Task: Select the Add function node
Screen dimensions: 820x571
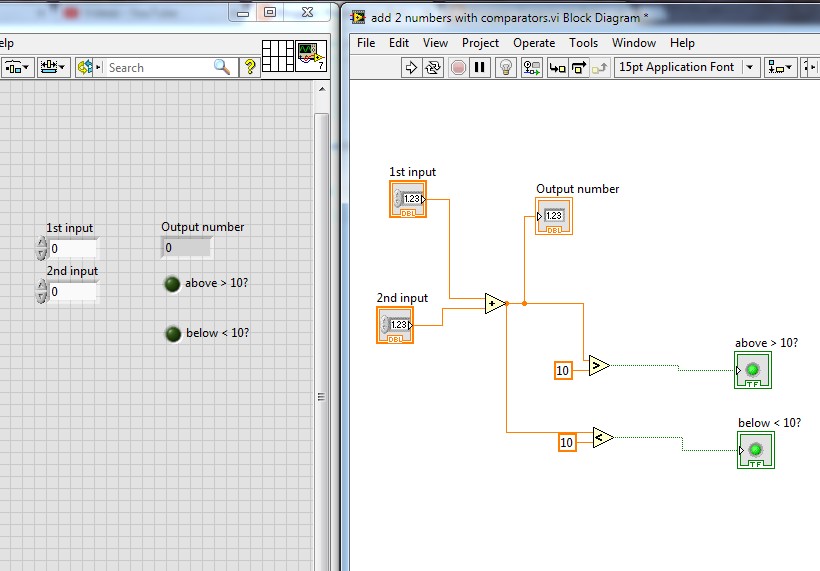Action: 494,303
